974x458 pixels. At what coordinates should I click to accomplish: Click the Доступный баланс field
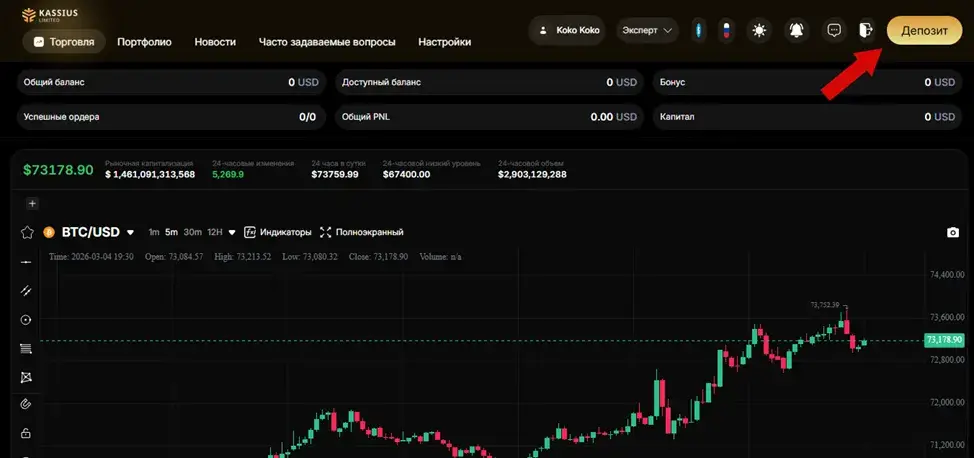pos(489,82)
